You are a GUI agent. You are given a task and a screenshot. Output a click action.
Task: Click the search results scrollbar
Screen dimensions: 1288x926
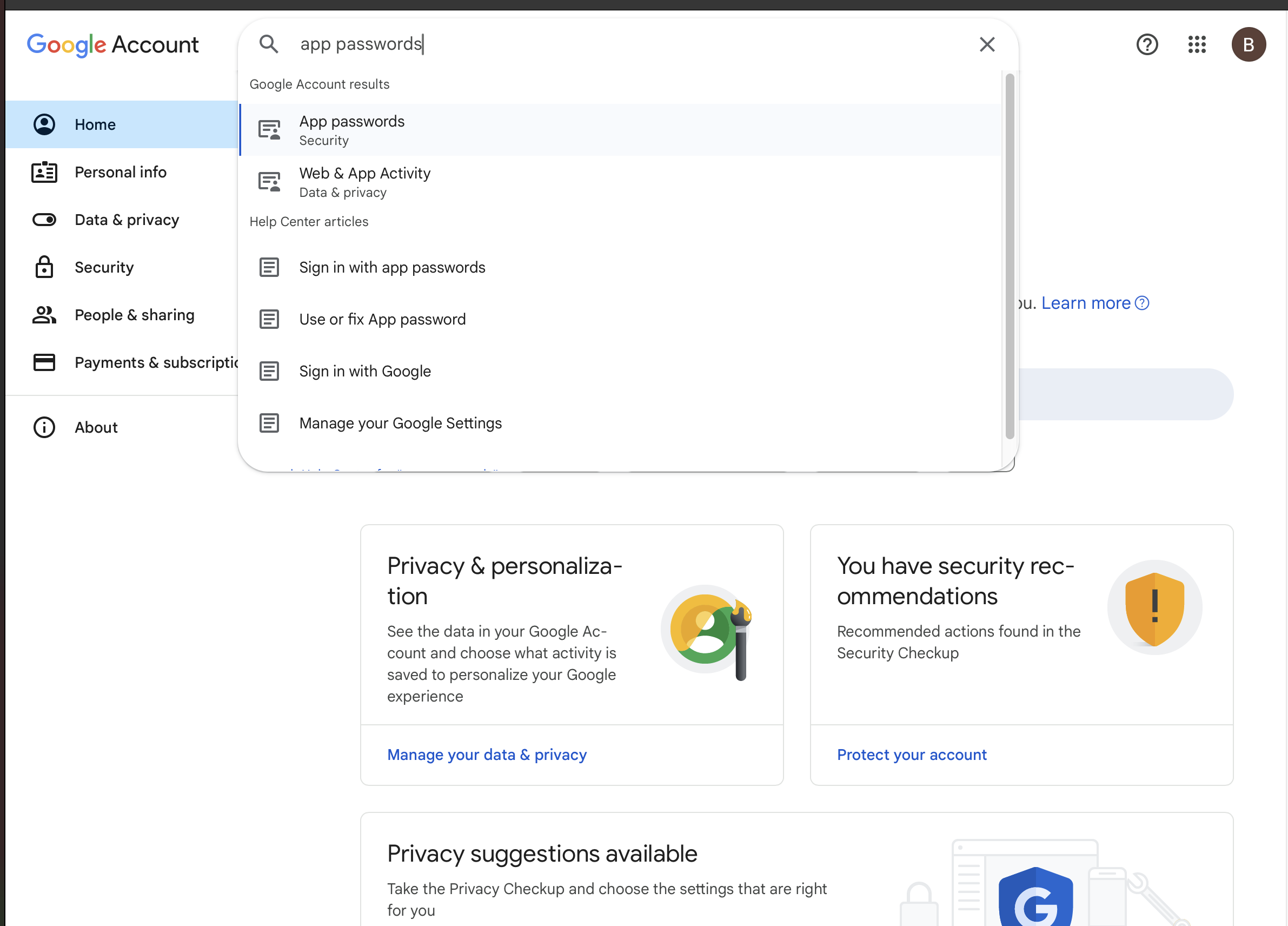click(x=1009, y=256)
